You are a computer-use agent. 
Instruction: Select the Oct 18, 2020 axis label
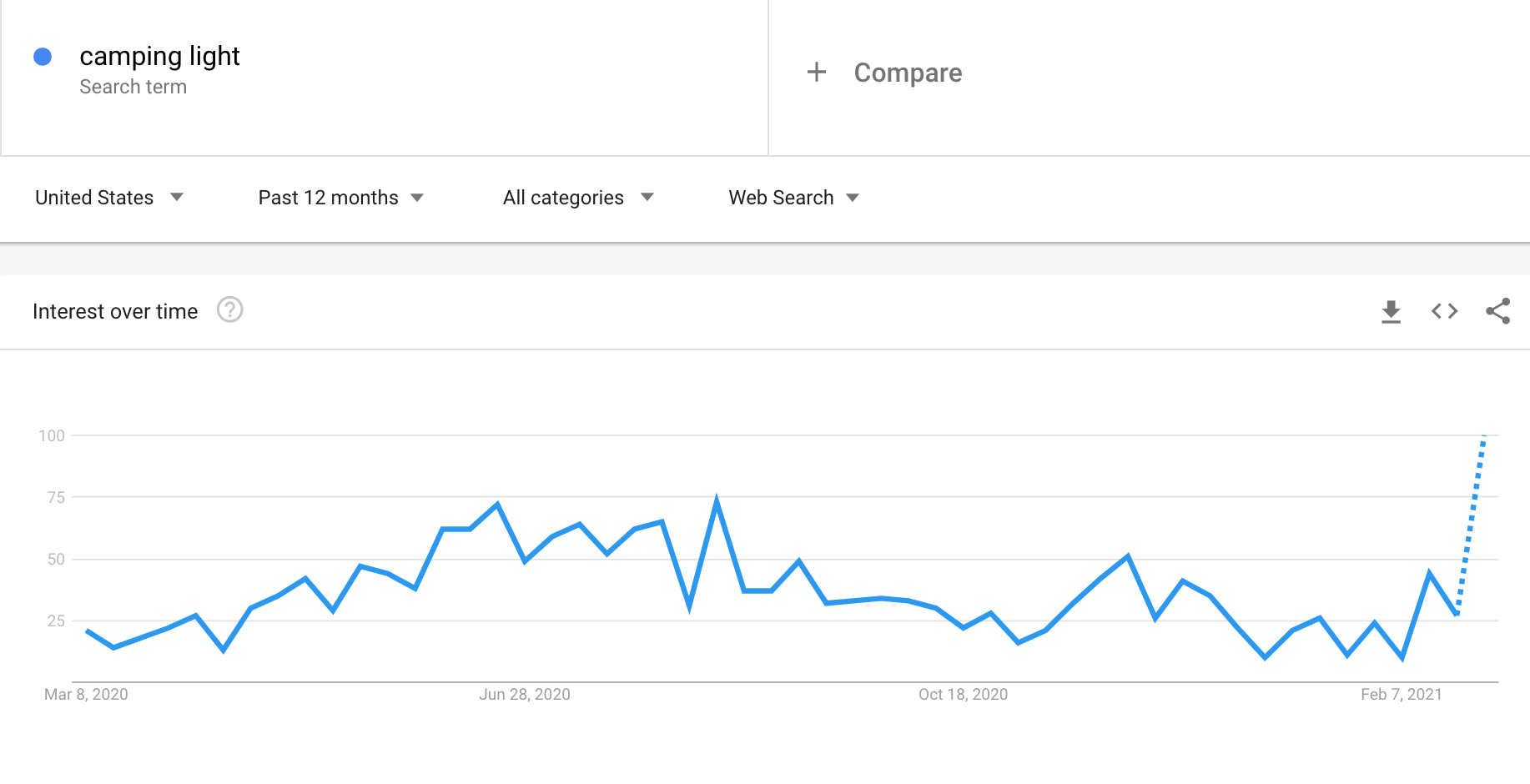click(963, 694)
